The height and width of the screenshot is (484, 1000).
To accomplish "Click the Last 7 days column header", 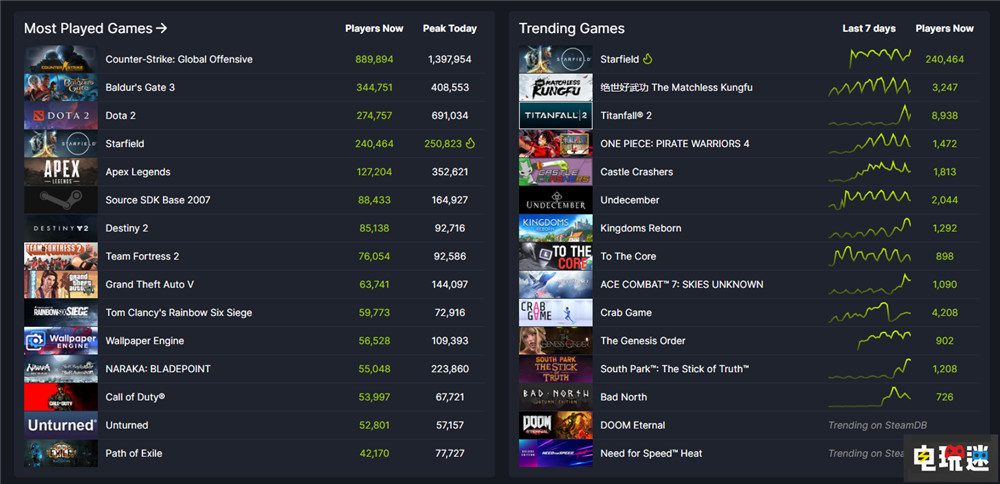I will (868, 29).
